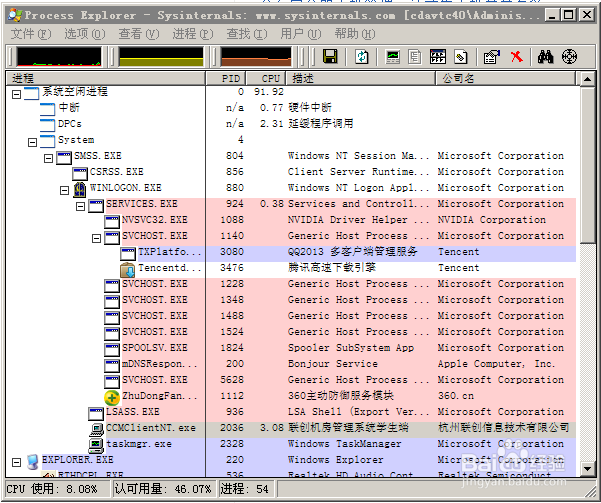Toggle the lower pane toolbar icon

click(438, 57)
